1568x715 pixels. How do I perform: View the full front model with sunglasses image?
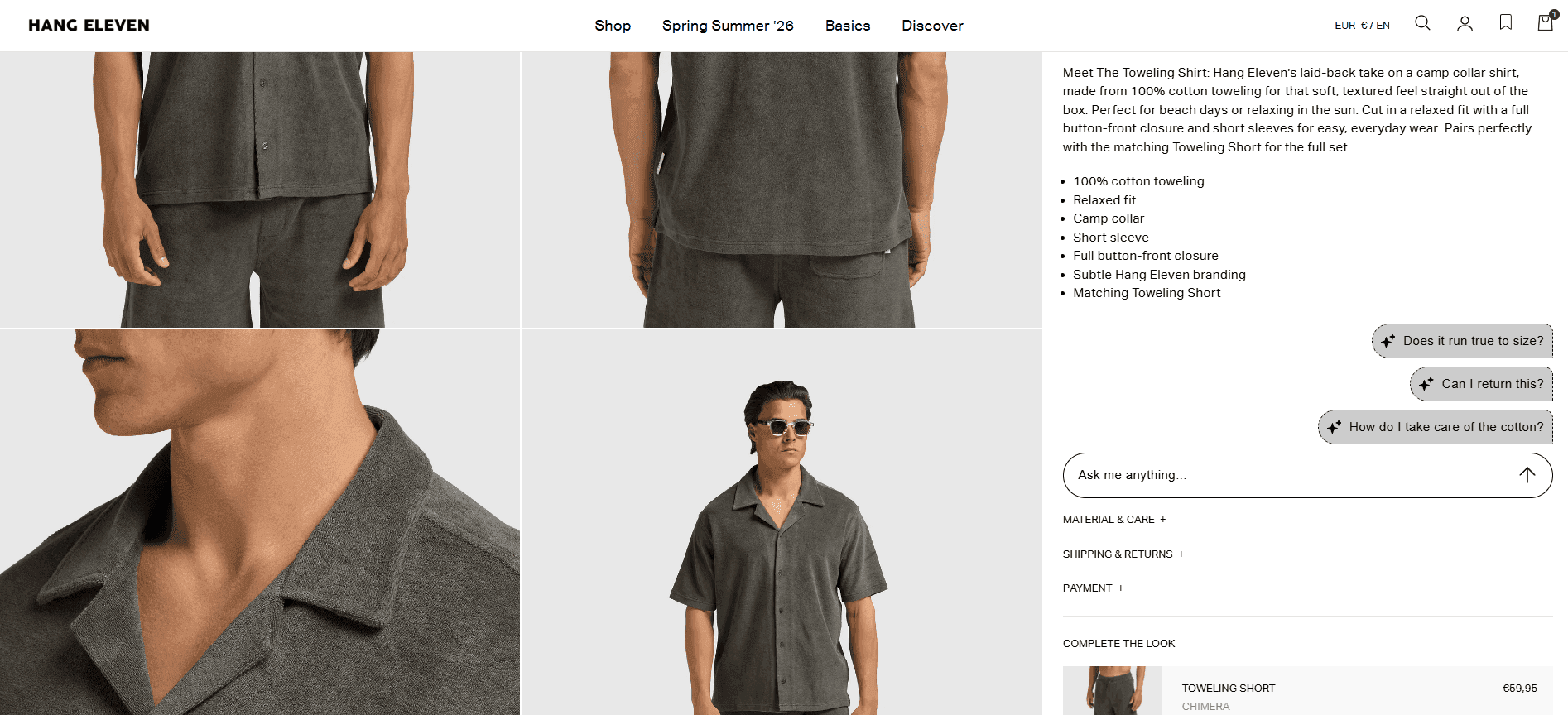coord(782,522)
